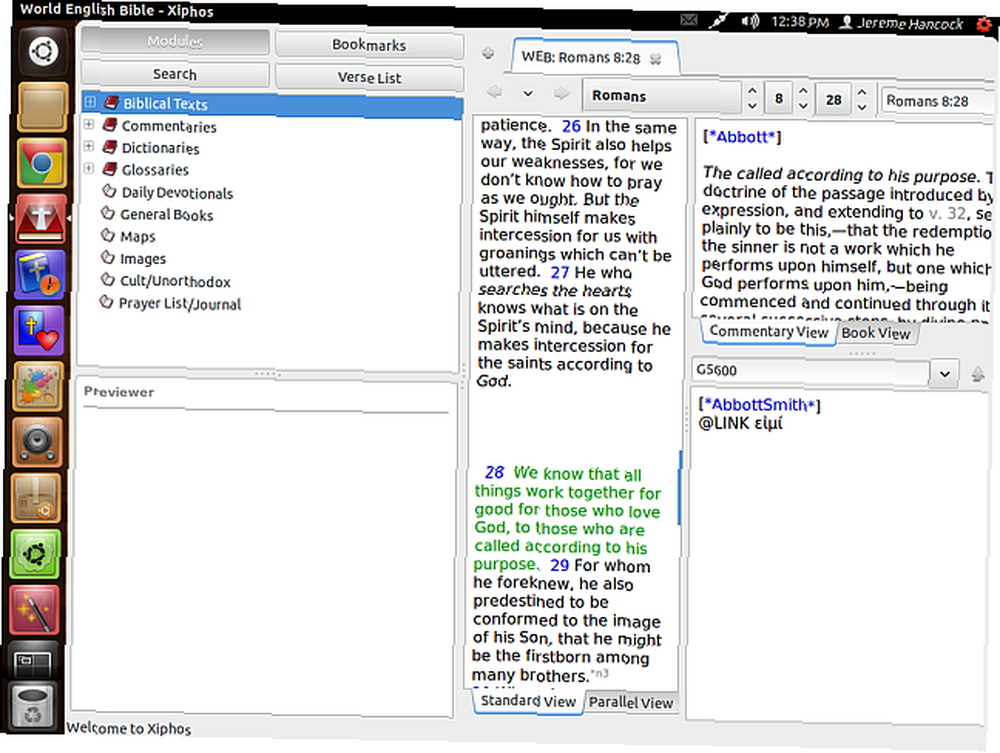
Task: Open the Ubuntu Dash home icon
Action: point(43,51)
